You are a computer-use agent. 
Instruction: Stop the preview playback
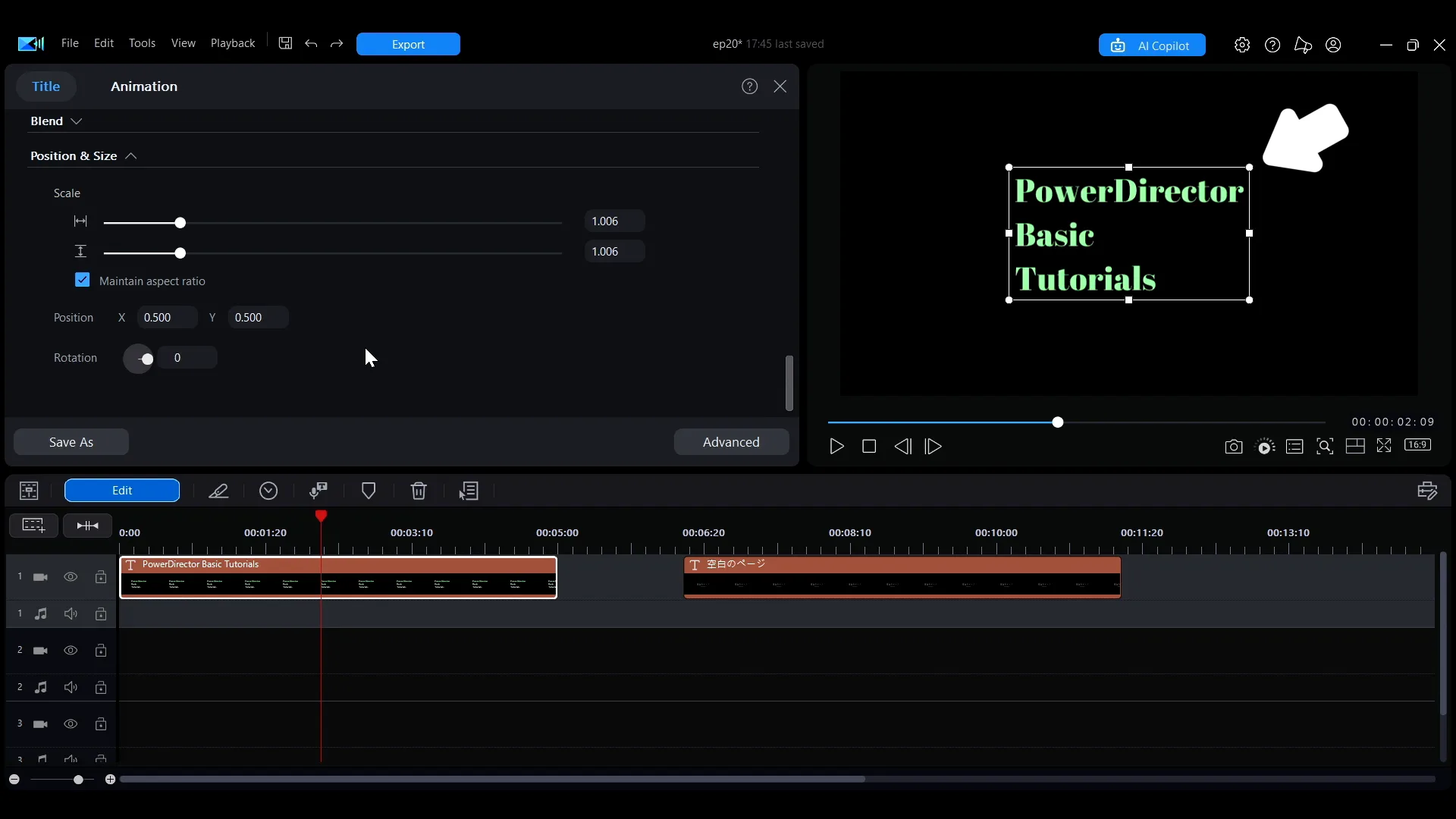coord(869,447)
